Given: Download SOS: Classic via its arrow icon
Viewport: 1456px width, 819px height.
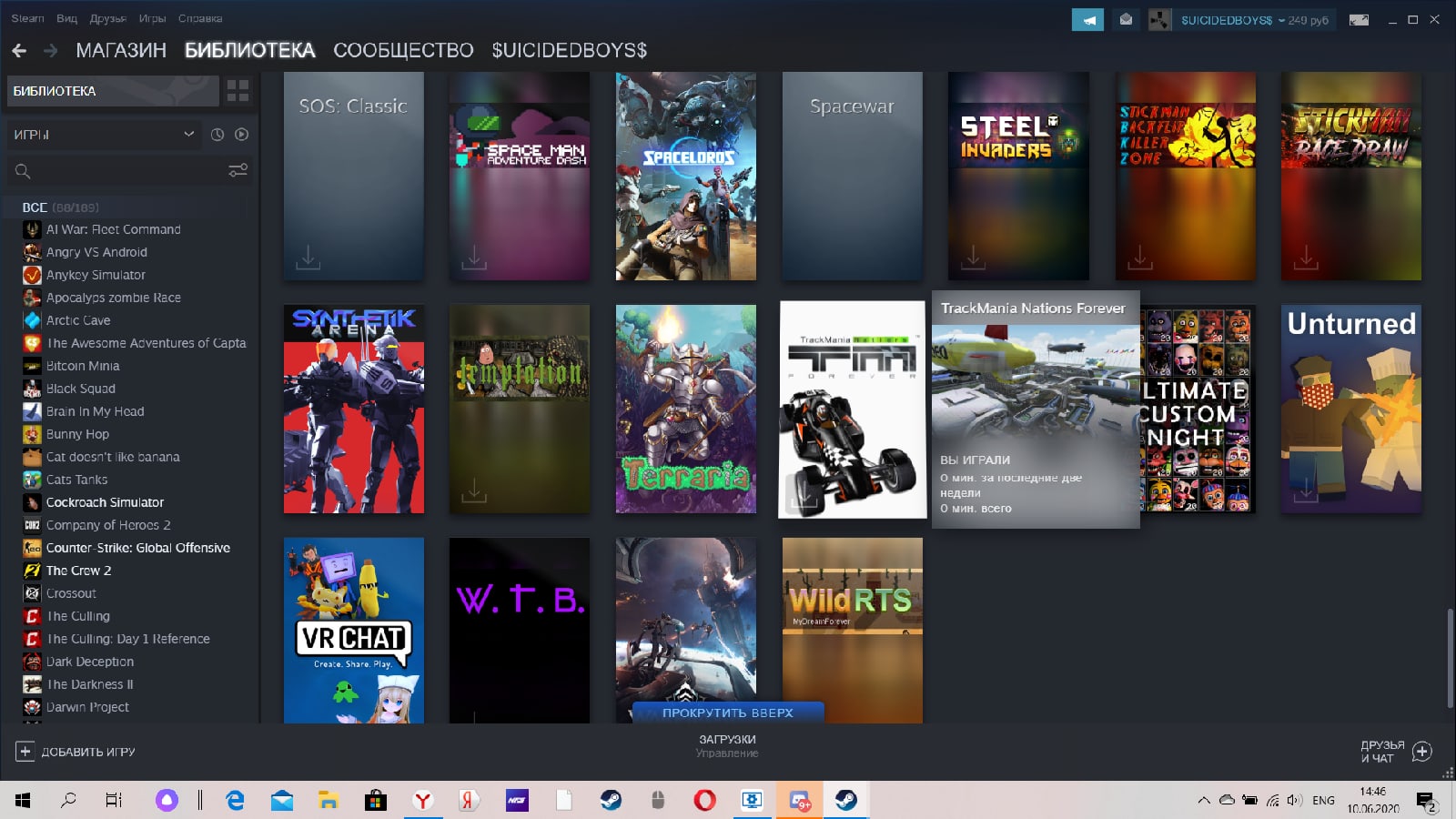Looking at the screenshot, I should pos(308,258).
